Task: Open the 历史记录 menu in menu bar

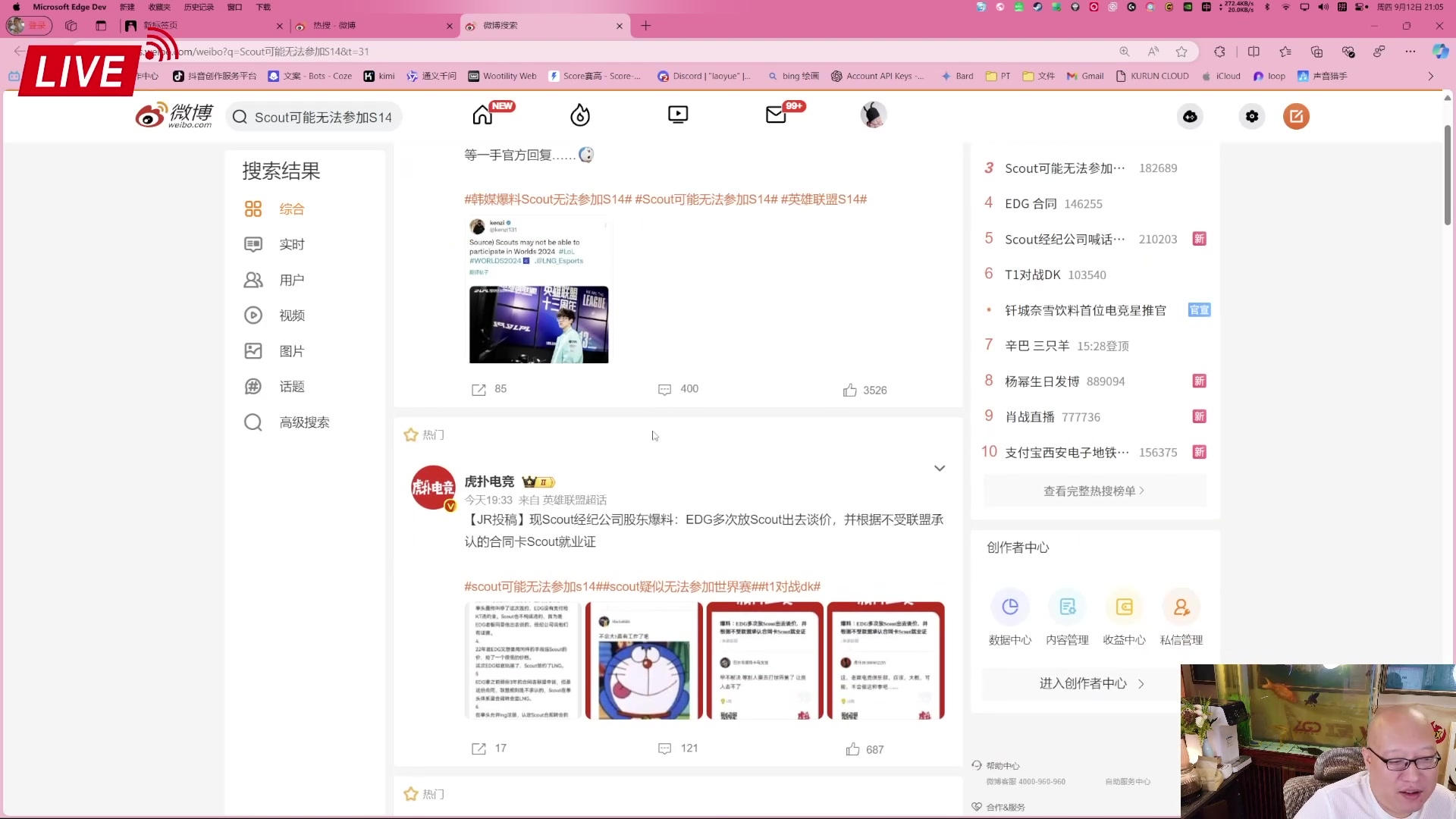Action: (199, 7)
